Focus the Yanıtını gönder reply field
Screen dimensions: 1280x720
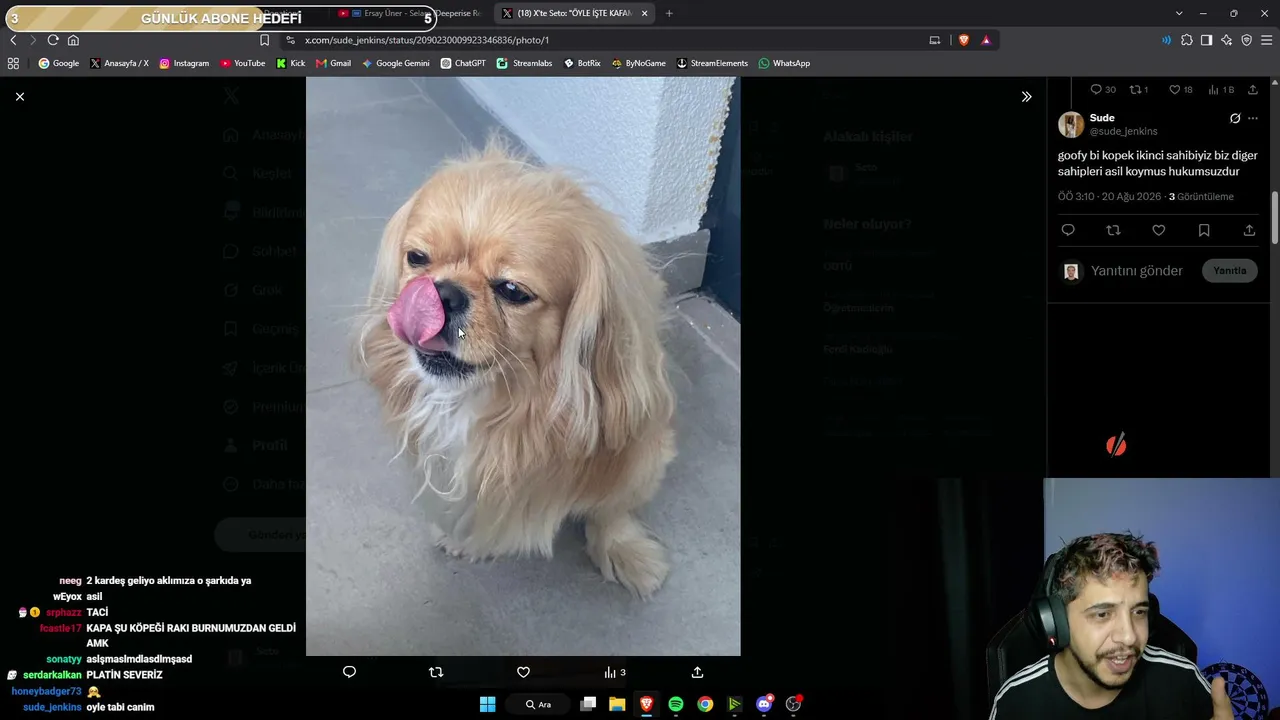[x=1137, y=271]
